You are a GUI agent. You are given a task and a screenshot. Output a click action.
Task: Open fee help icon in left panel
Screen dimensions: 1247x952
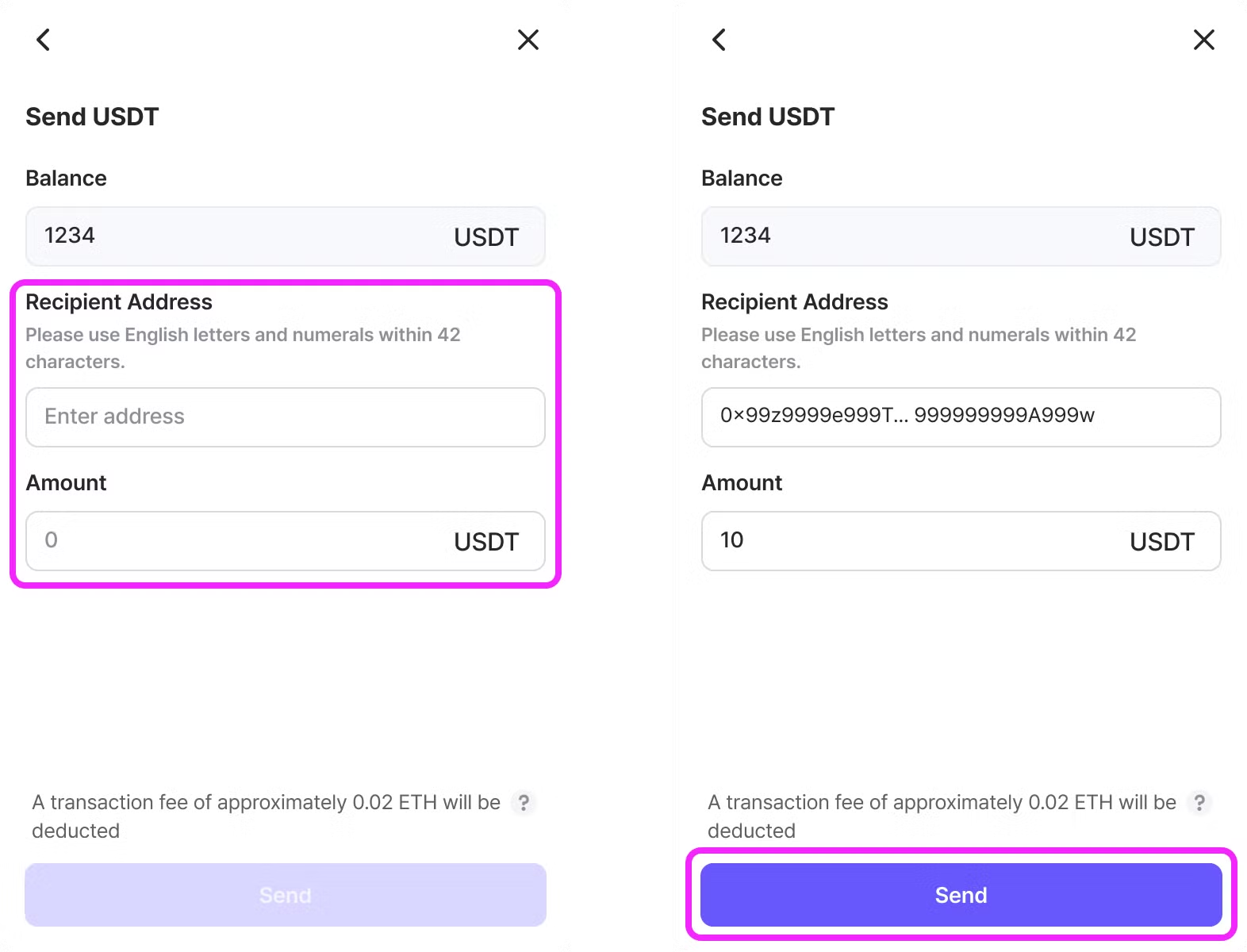[x=524, y=803]
